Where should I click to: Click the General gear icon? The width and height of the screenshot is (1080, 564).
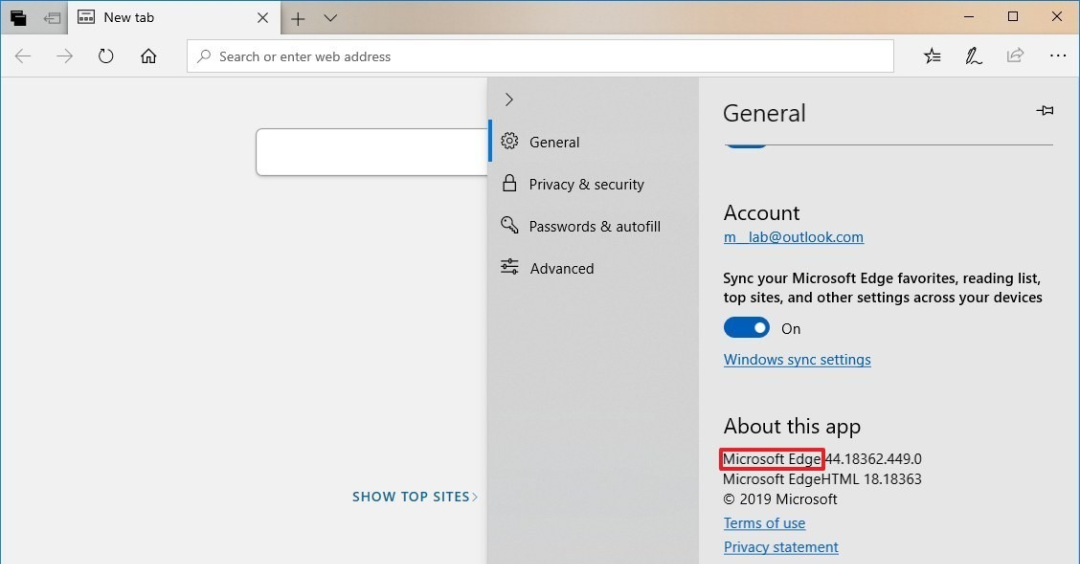tap(510, 140)
